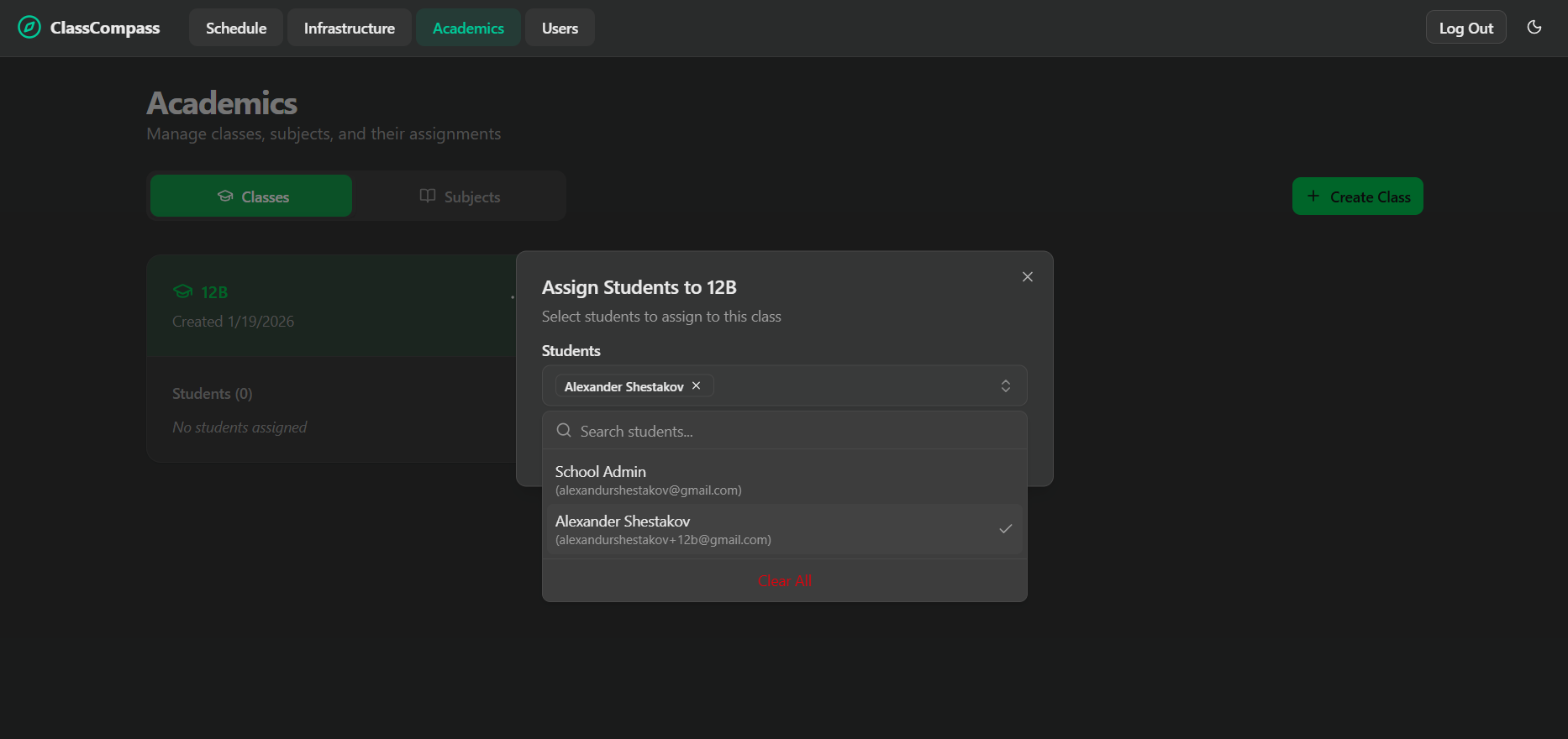The height and width of the screenshot is (739, 1568).
Task: Remove the Alexander Shestakov tag using its X
Action: tap(696, 386)
